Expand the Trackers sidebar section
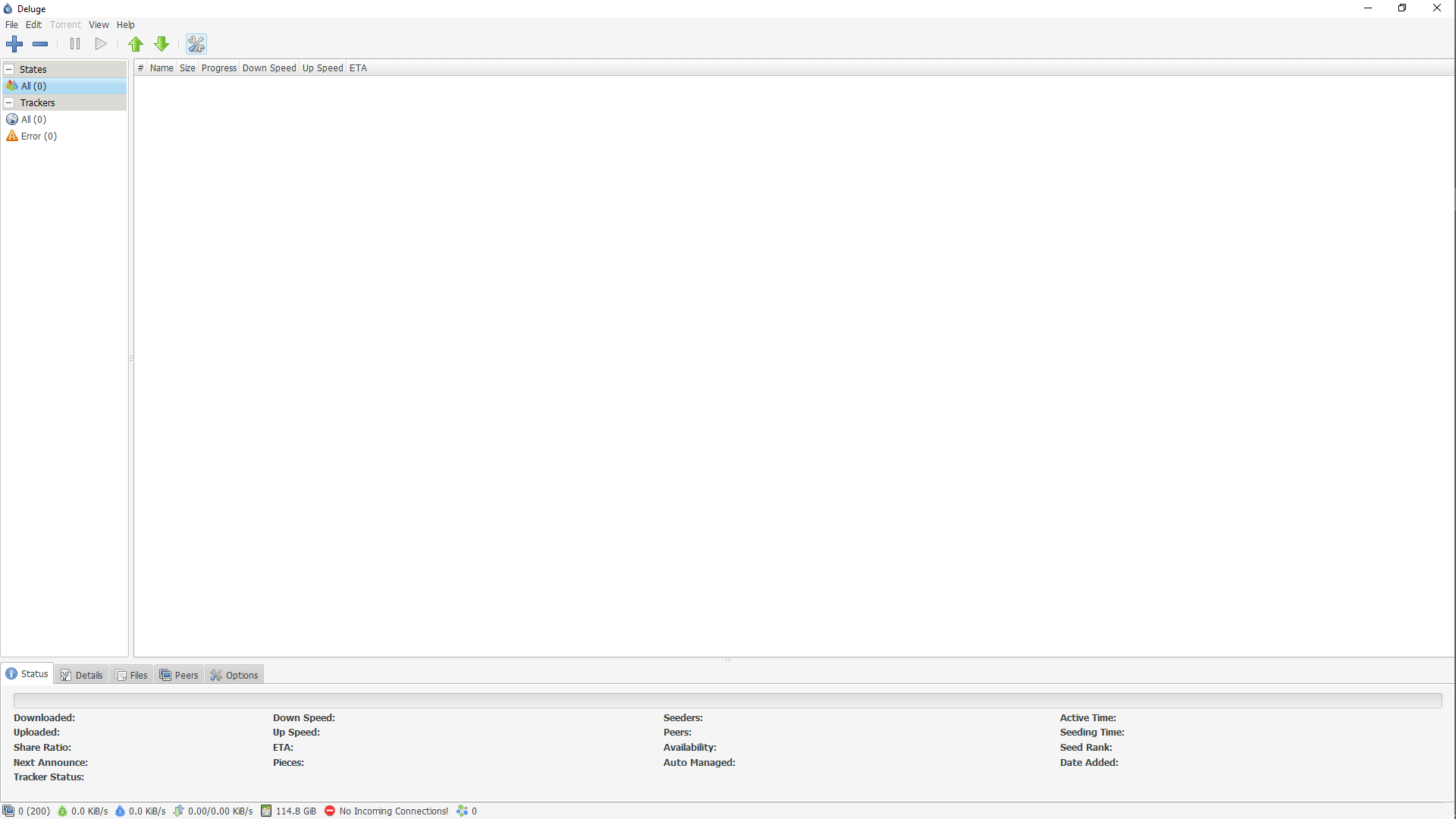This screenshot has width=1456, height=819. [9, 102]
